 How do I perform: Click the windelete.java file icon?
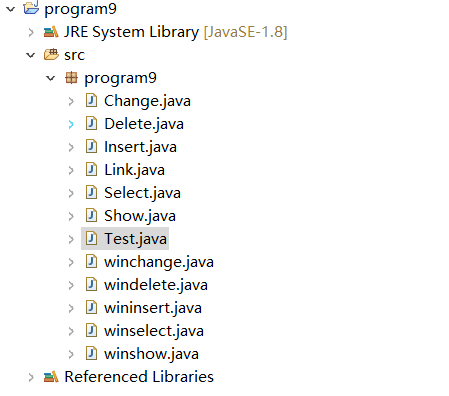(x=91, y=284)
